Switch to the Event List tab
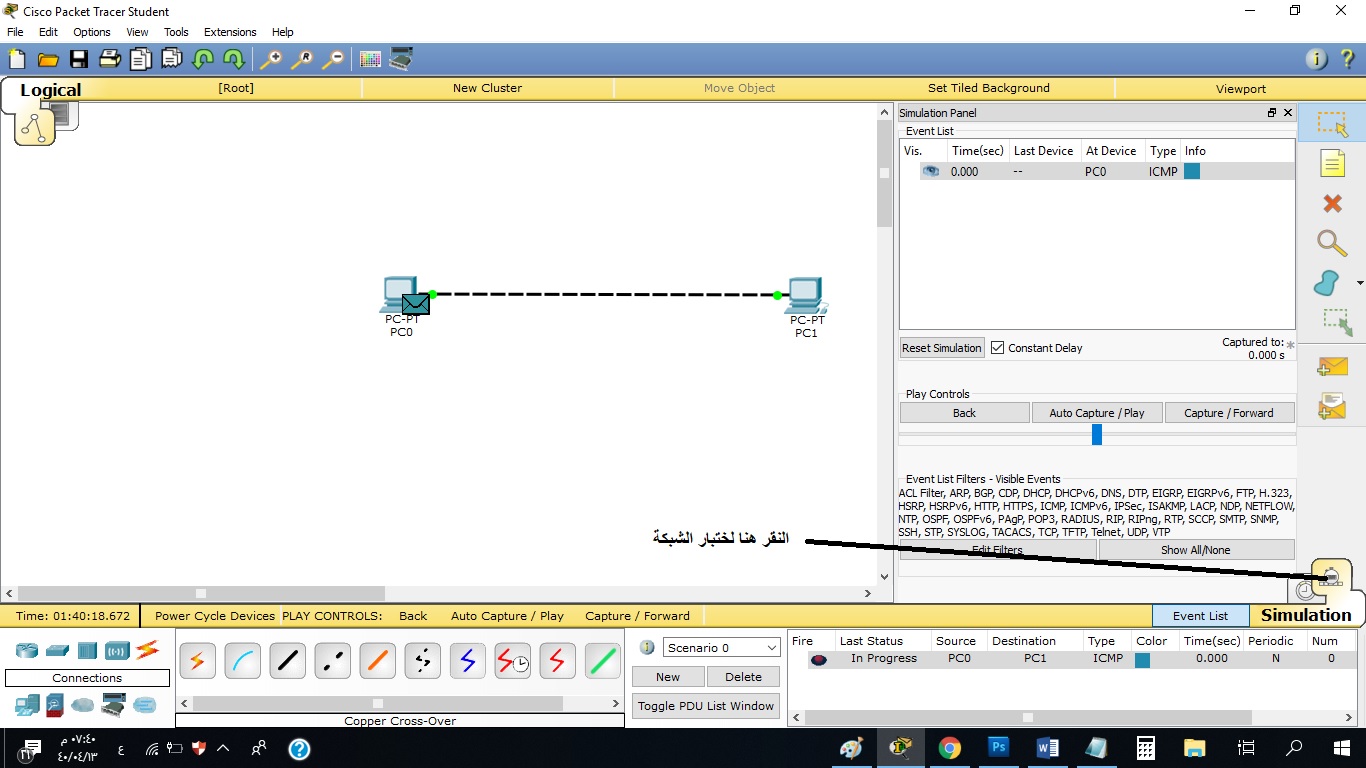This screenshot has width=1366, height=768. [1200, 615]
